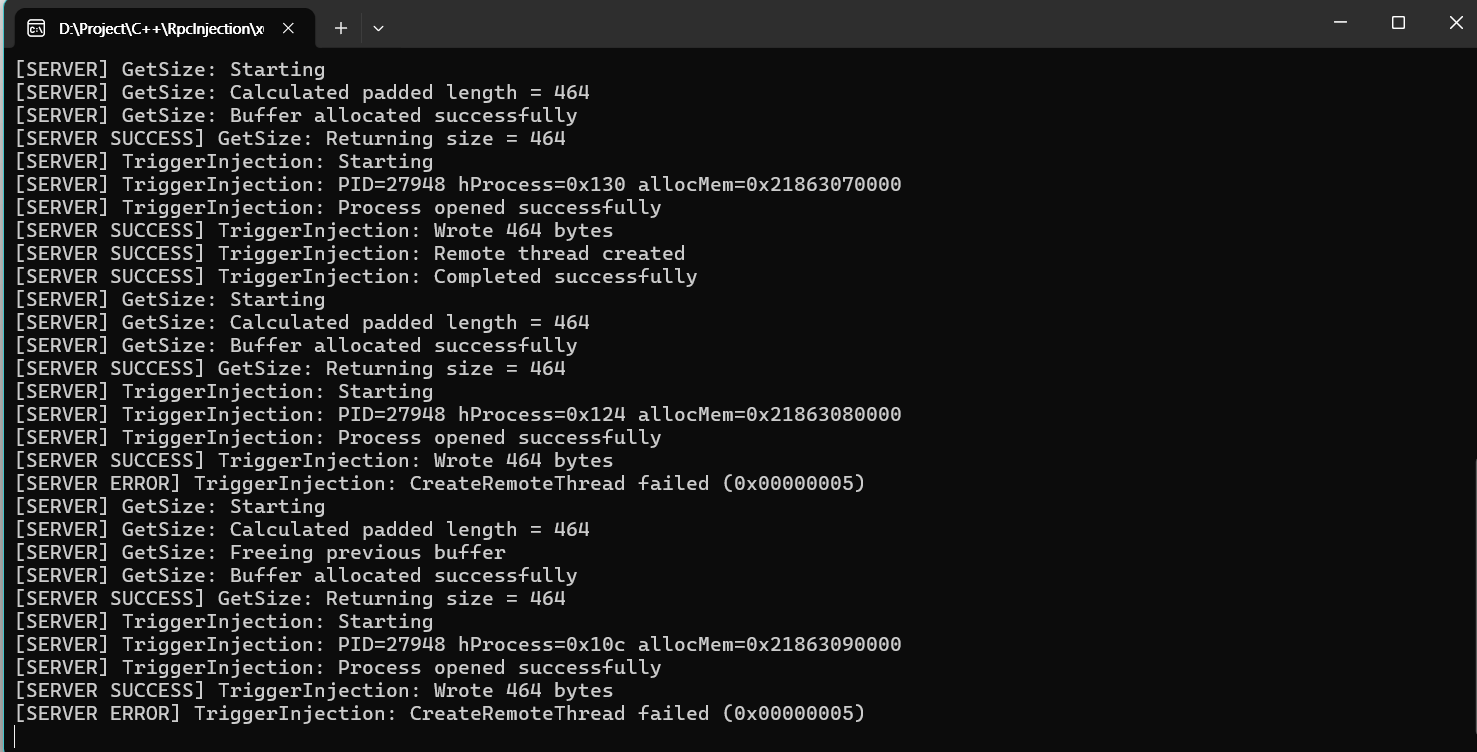Expand the new tab profiles dropdown chevron
This screenshot has height=752, width=1477.
pyautogui.click(x=378, y=28)
